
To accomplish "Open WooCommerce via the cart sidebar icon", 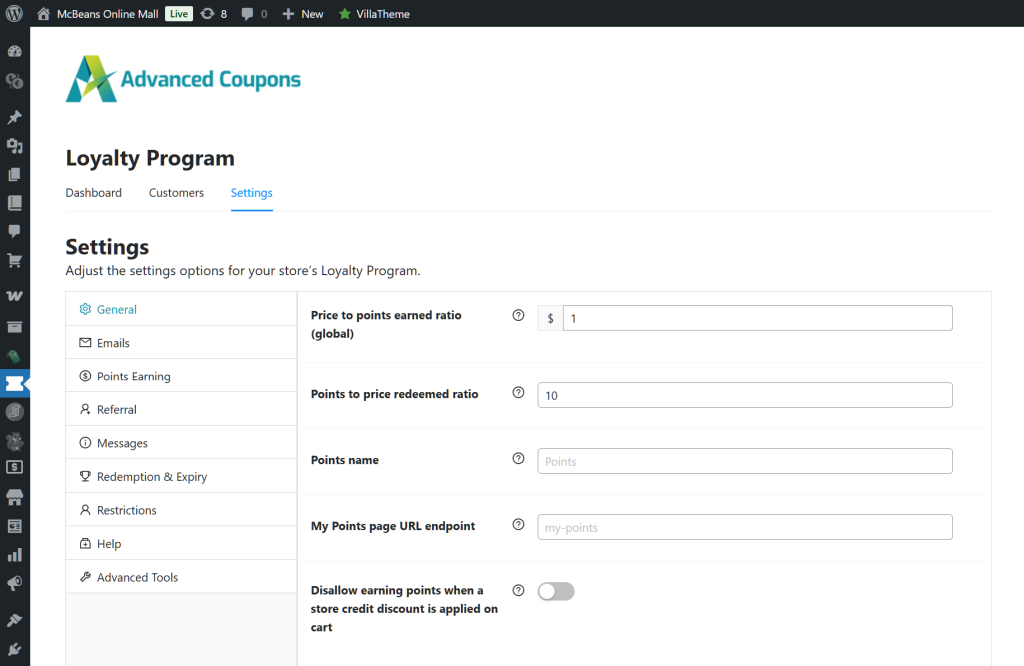I will (15, 260).
